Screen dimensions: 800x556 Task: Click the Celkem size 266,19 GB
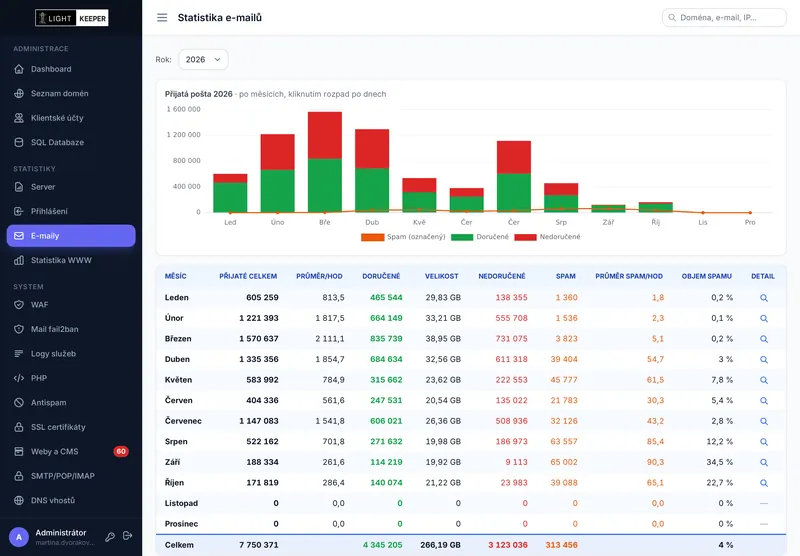(440, 545)
